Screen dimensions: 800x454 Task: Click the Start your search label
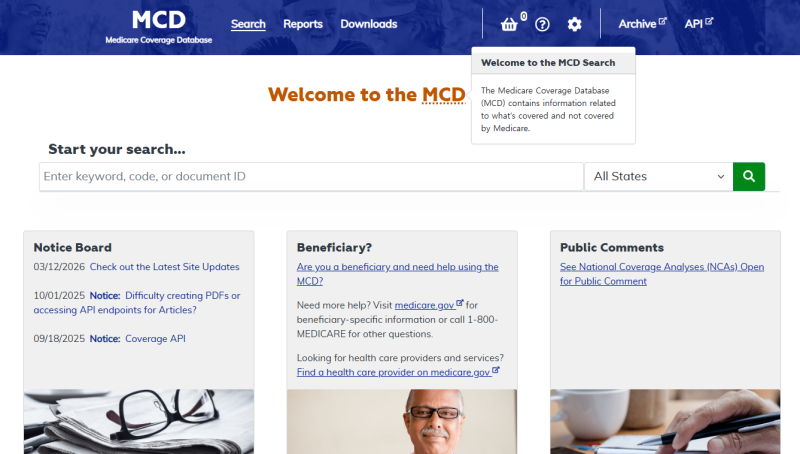[117, 149]
